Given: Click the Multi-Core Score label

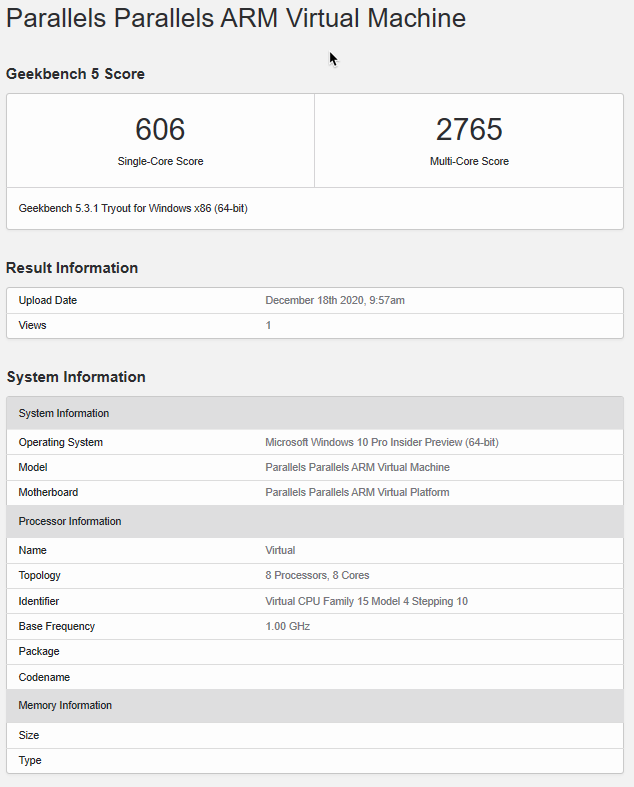Looking at the screenshot, I should [469, 161].
